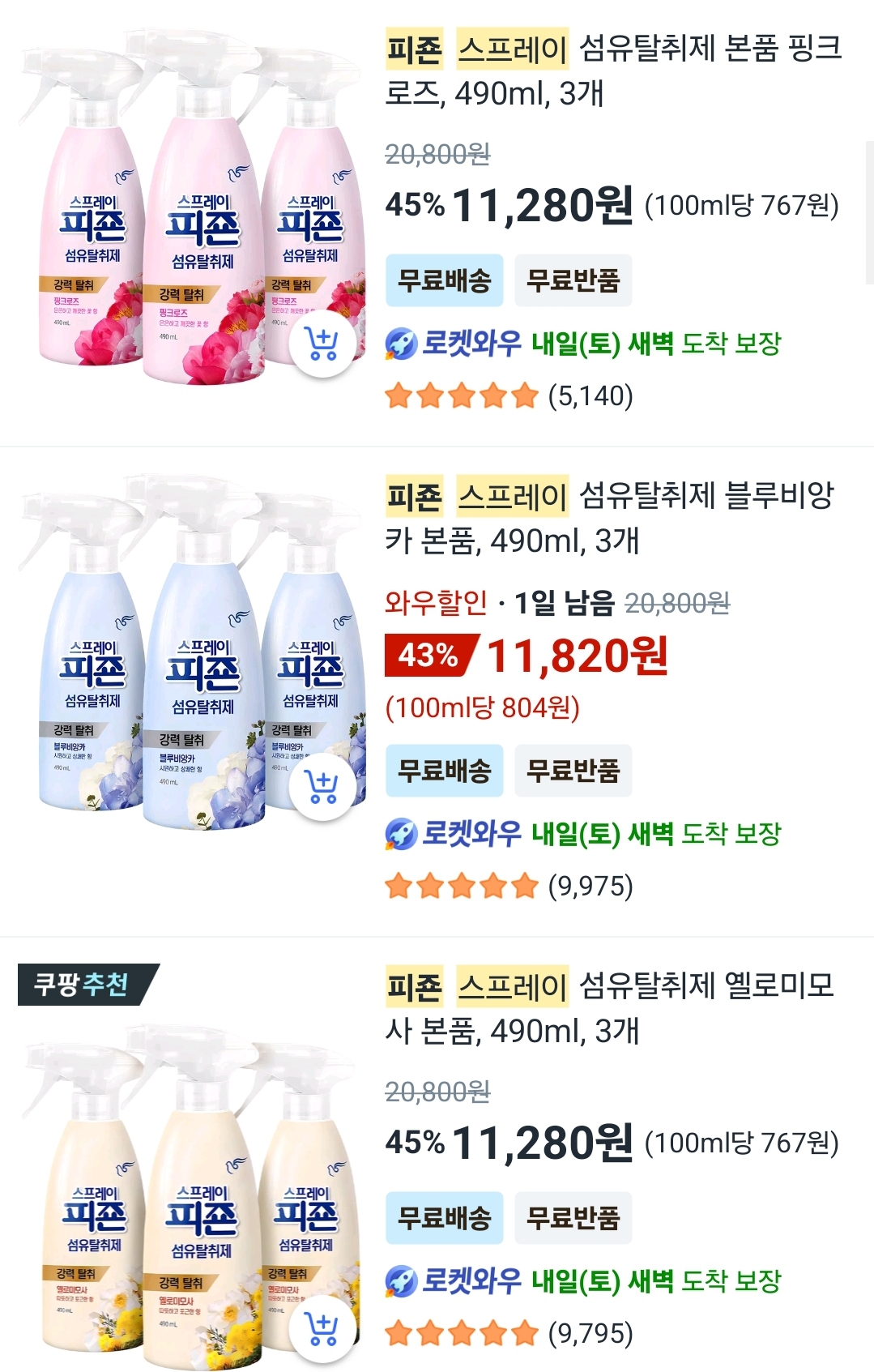The width and height of the screenshot is (874, 1372).
Task: Open star rating with 9,795 reviews
Action: coord(509,1333)
